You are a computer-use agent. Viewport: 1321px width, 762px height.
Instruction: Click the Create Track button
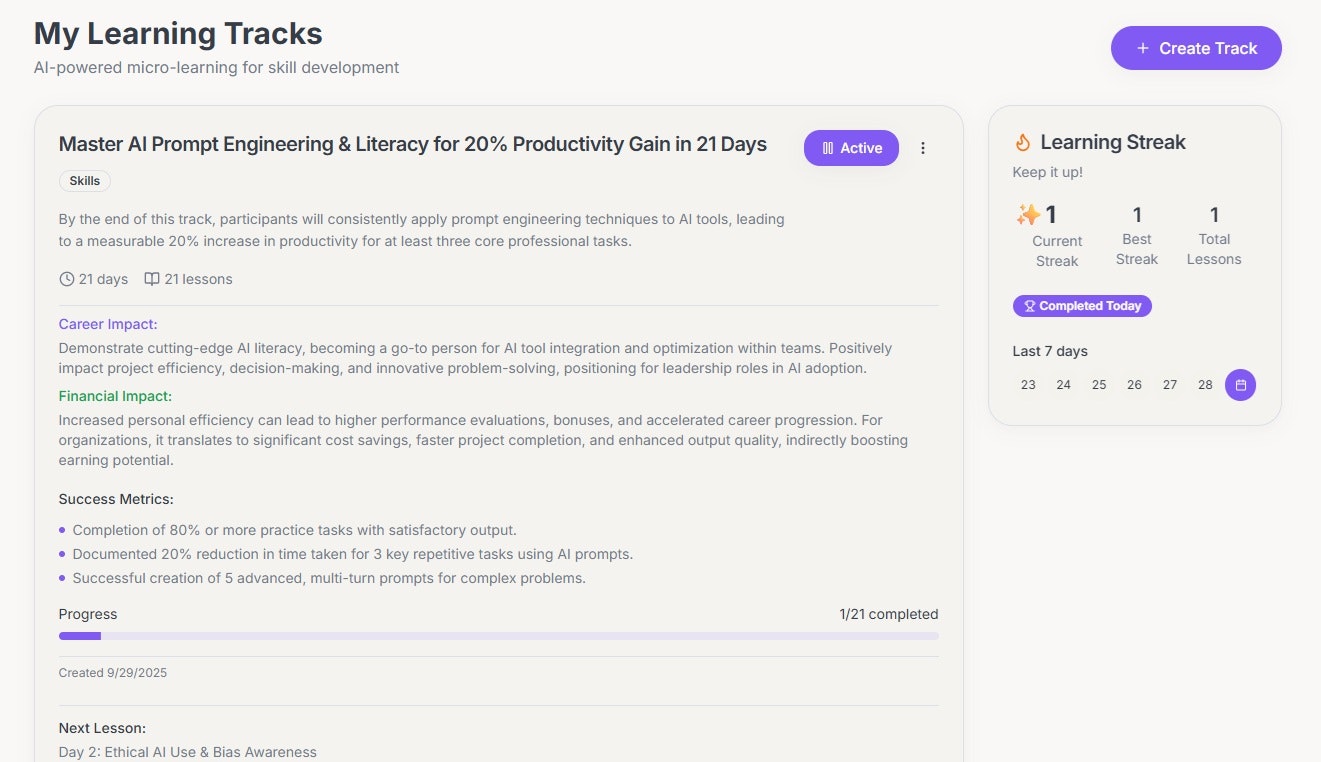(1196, 47)
